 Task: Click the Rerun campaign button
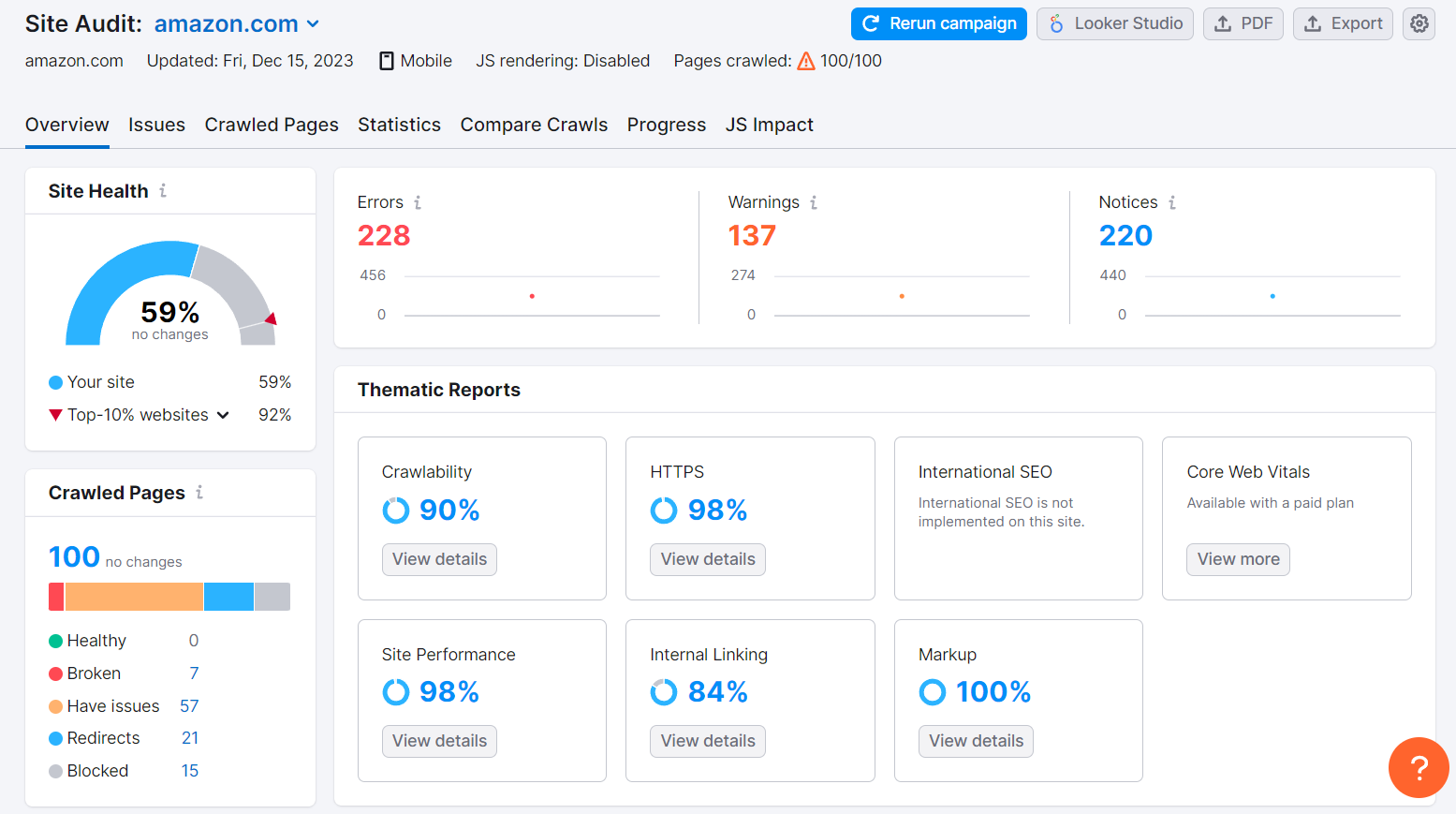tap(939, 23)
